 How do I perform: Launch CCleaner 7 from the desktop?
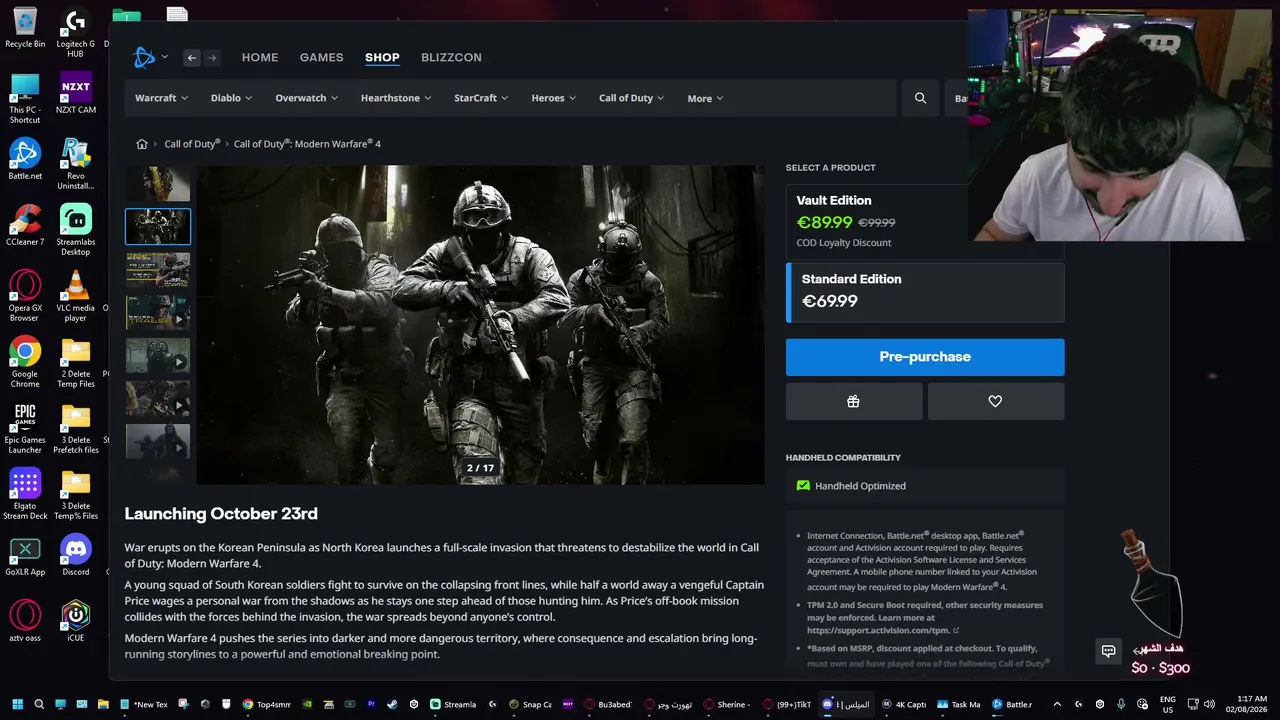tap(25, 225)
